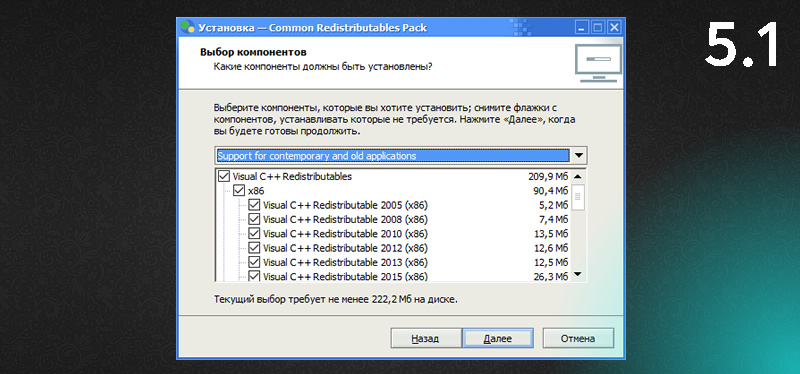Uncheck the Visual C++ Redistributables checkbox

point(223,177)
